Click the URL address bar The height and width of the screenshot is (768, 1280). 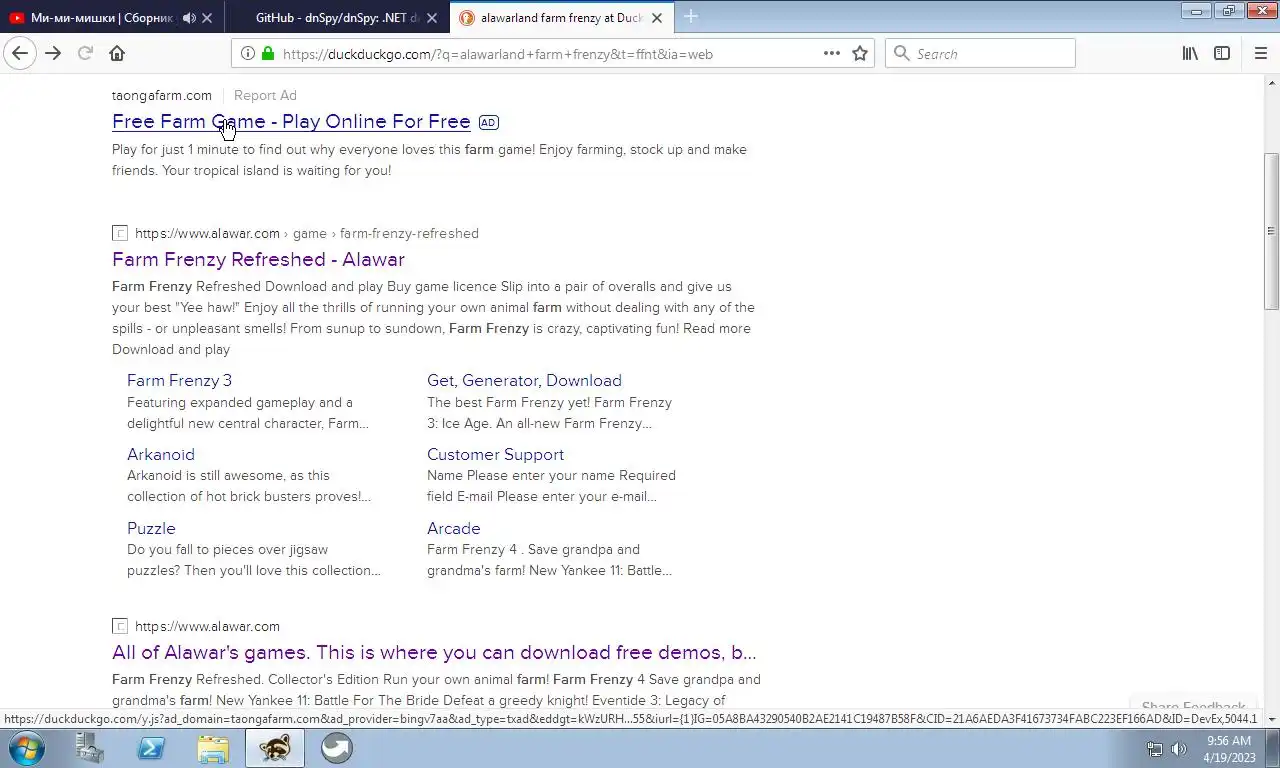click(x=550, y=54)
